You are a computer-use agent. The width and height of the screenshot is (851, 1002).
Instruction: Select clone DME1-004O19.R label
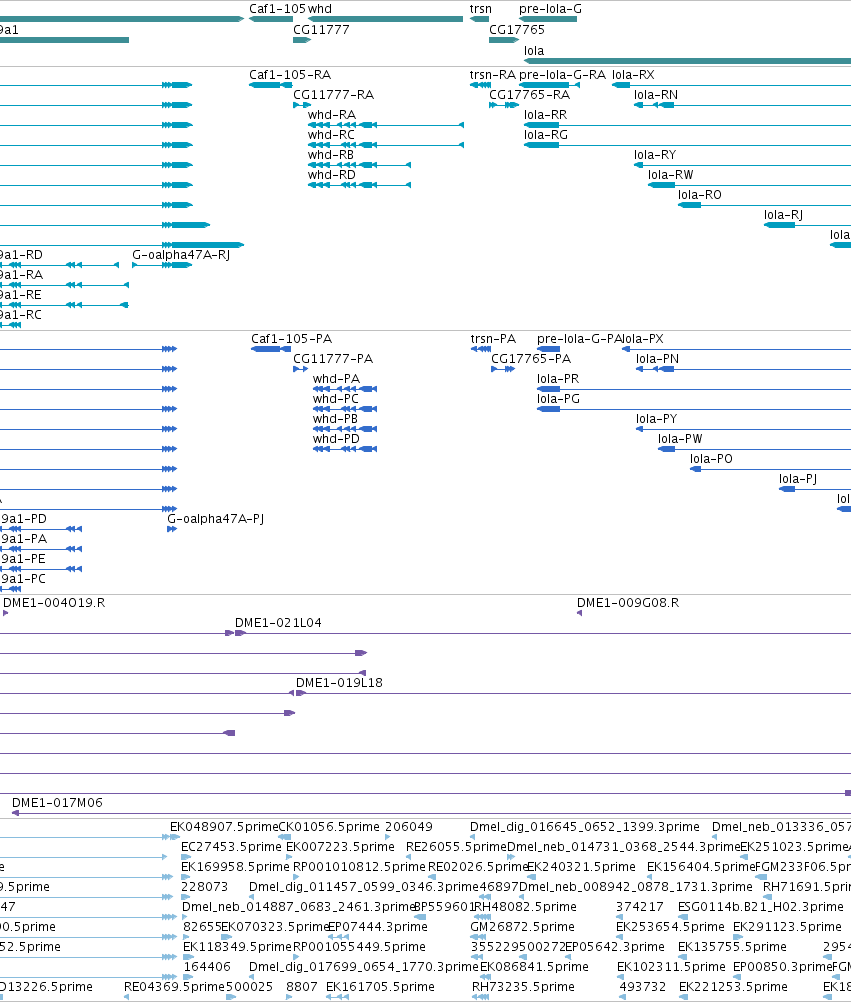[x=54, y=603]
